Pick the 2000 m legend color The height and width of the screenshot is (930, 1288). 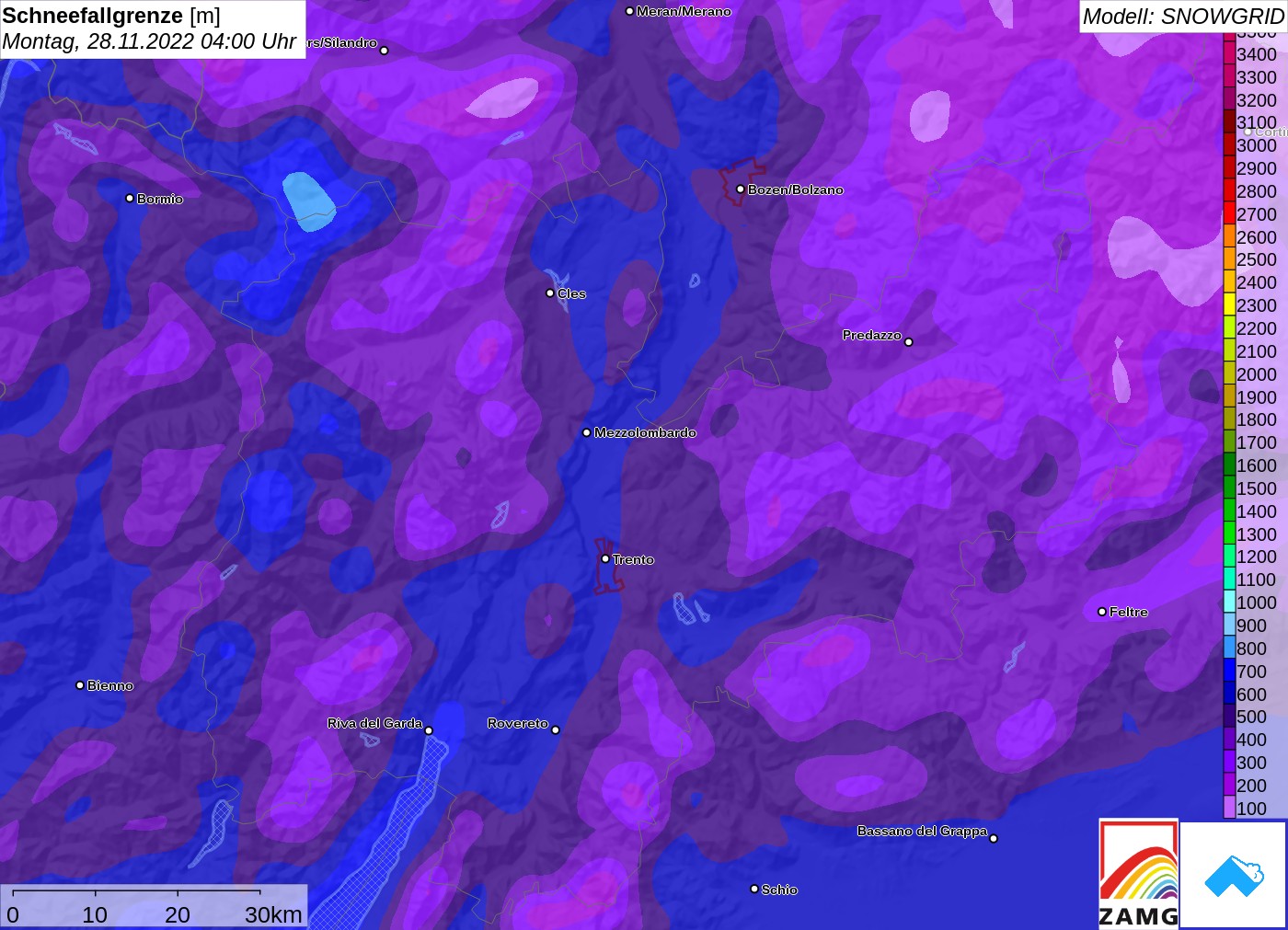coord(1229,374)
